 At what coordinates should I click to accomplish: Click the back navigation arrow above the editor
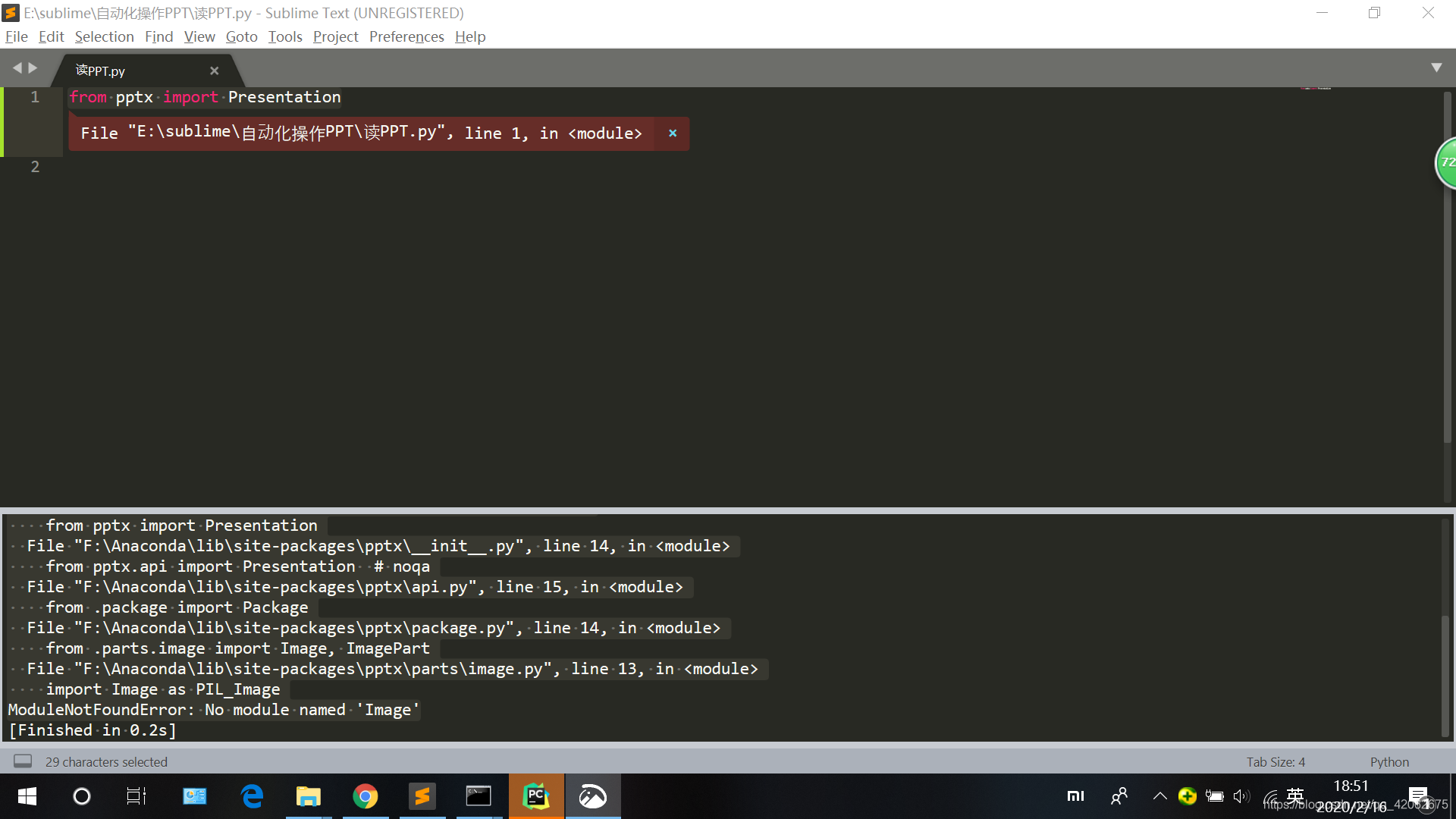17,67
